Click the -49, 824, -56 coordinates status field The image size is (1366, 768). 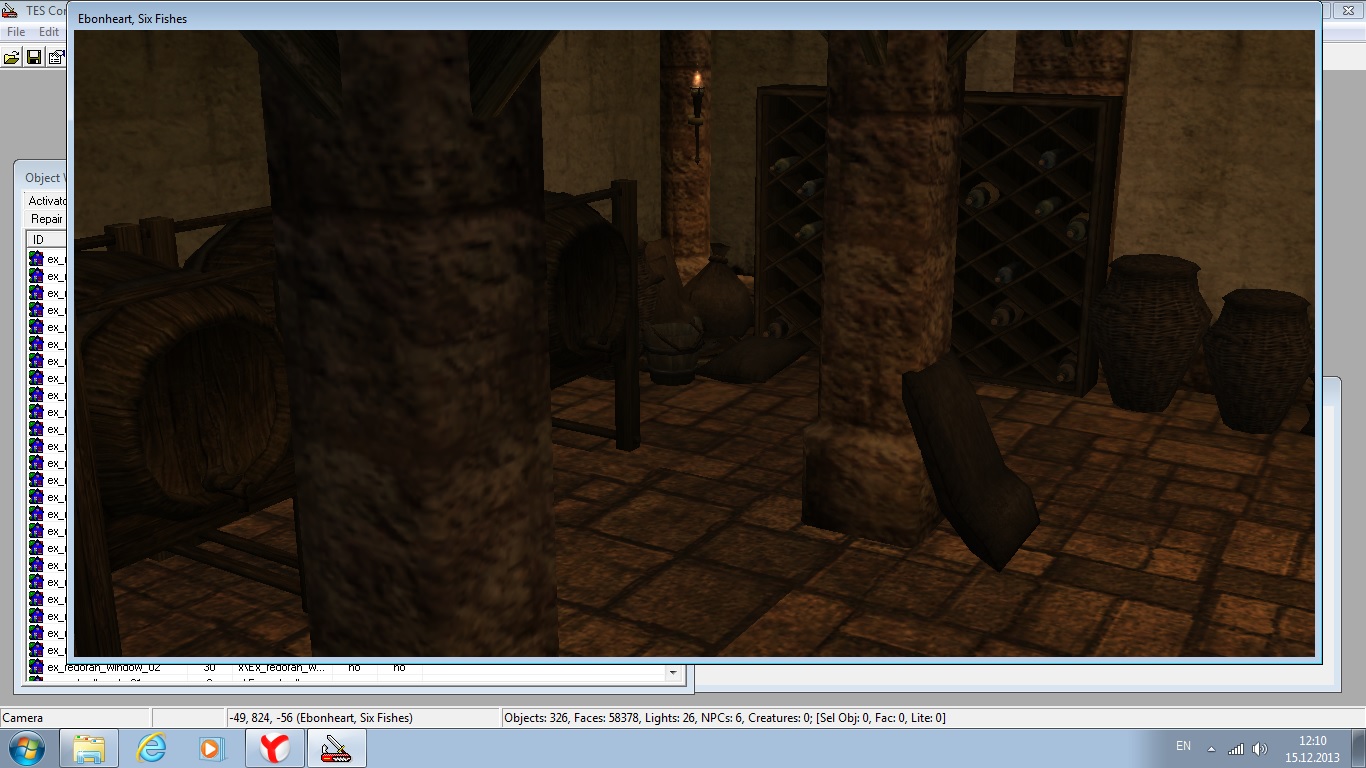pyautogui.click(x=363, y=718)
